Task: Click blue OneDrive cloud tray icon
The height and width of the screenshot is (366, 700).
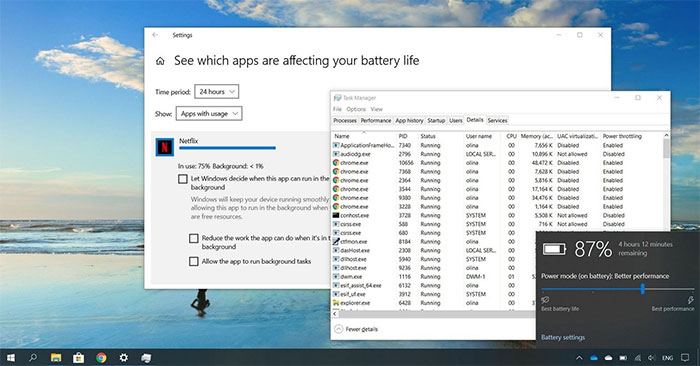Action: click(594, 358)
